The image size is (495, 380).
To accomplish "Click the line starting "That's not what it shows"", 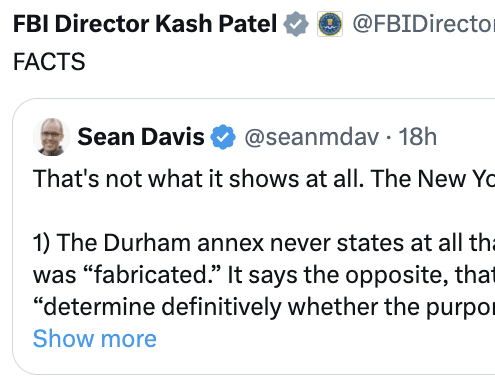I will click(x=264, y=179).
